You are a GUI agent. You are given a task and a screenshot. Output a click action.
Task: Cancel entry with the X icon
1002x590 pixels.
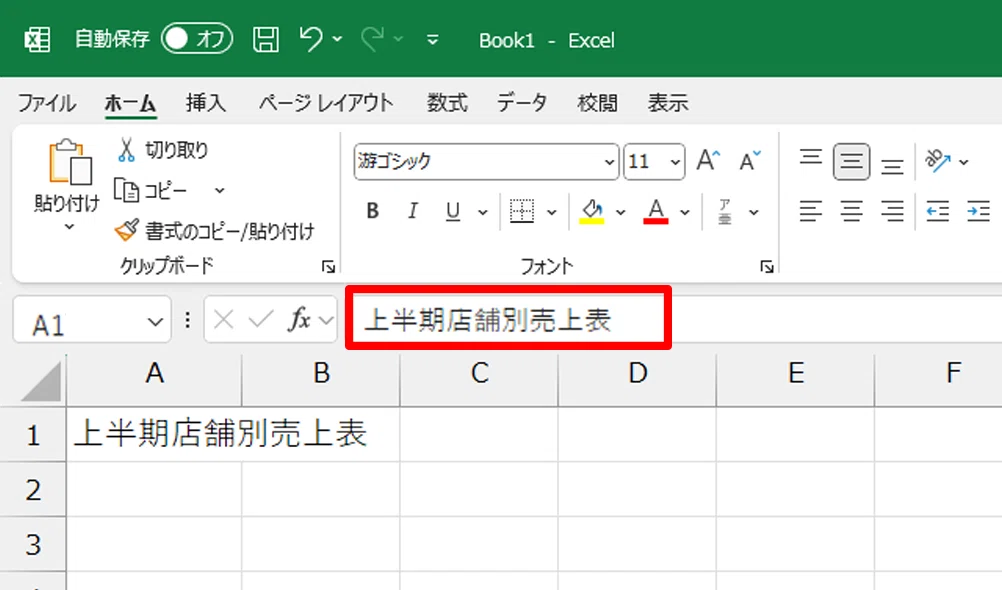(x=224, y=319)
